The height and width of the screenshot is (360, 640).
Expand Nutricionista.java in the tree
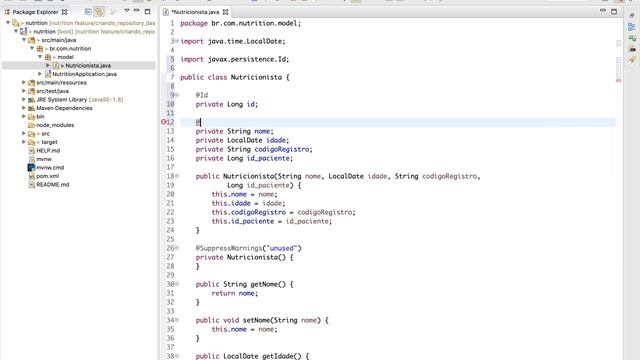click(48, 65)
